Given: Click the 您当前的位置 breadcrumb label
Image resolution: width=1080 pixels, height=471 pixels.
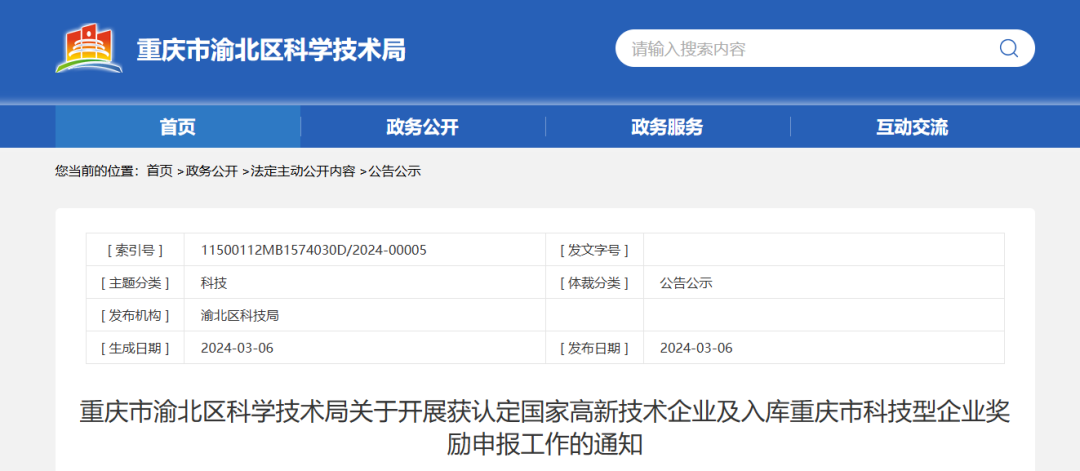Looking at the screenshot, I should [96, 171].
